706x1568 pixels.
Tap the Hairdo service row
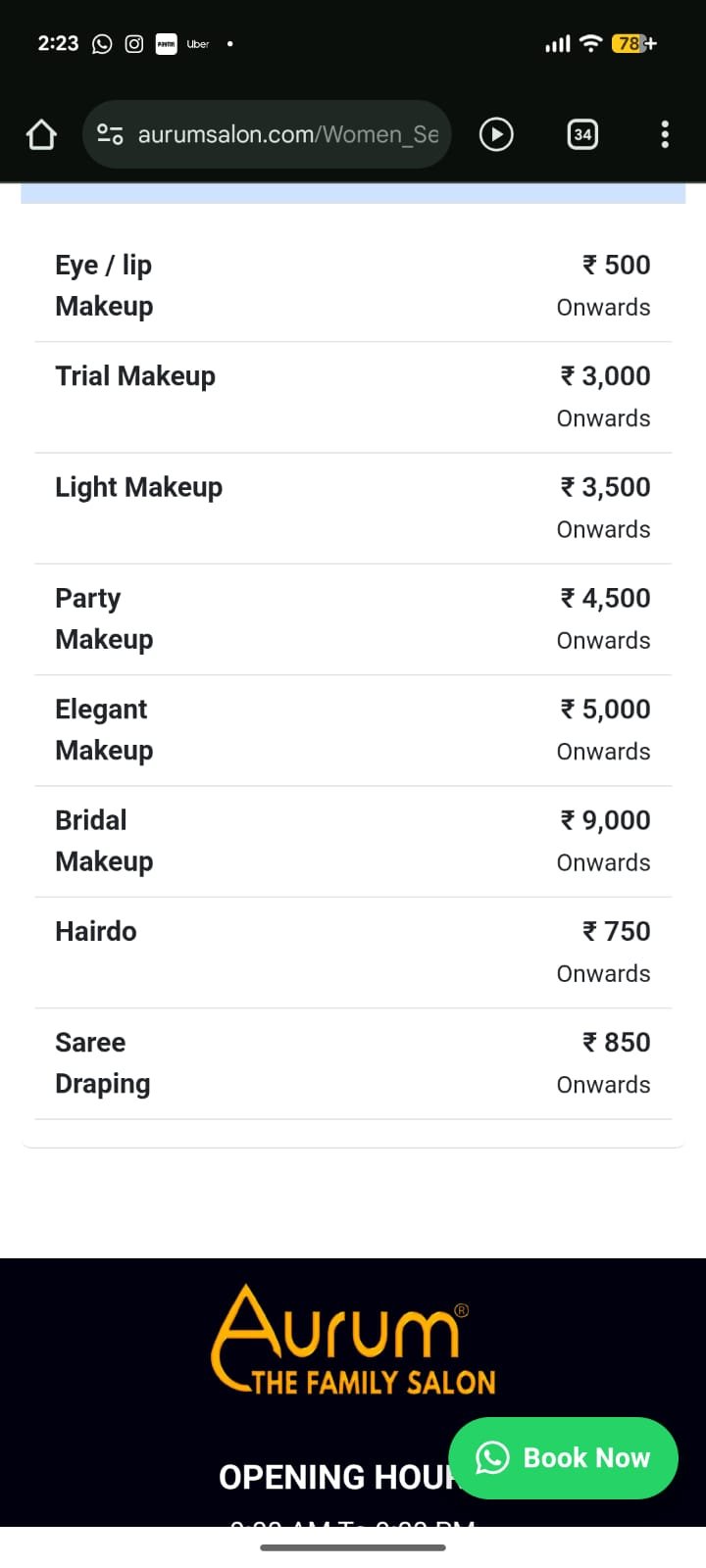[x=353, y=952]
